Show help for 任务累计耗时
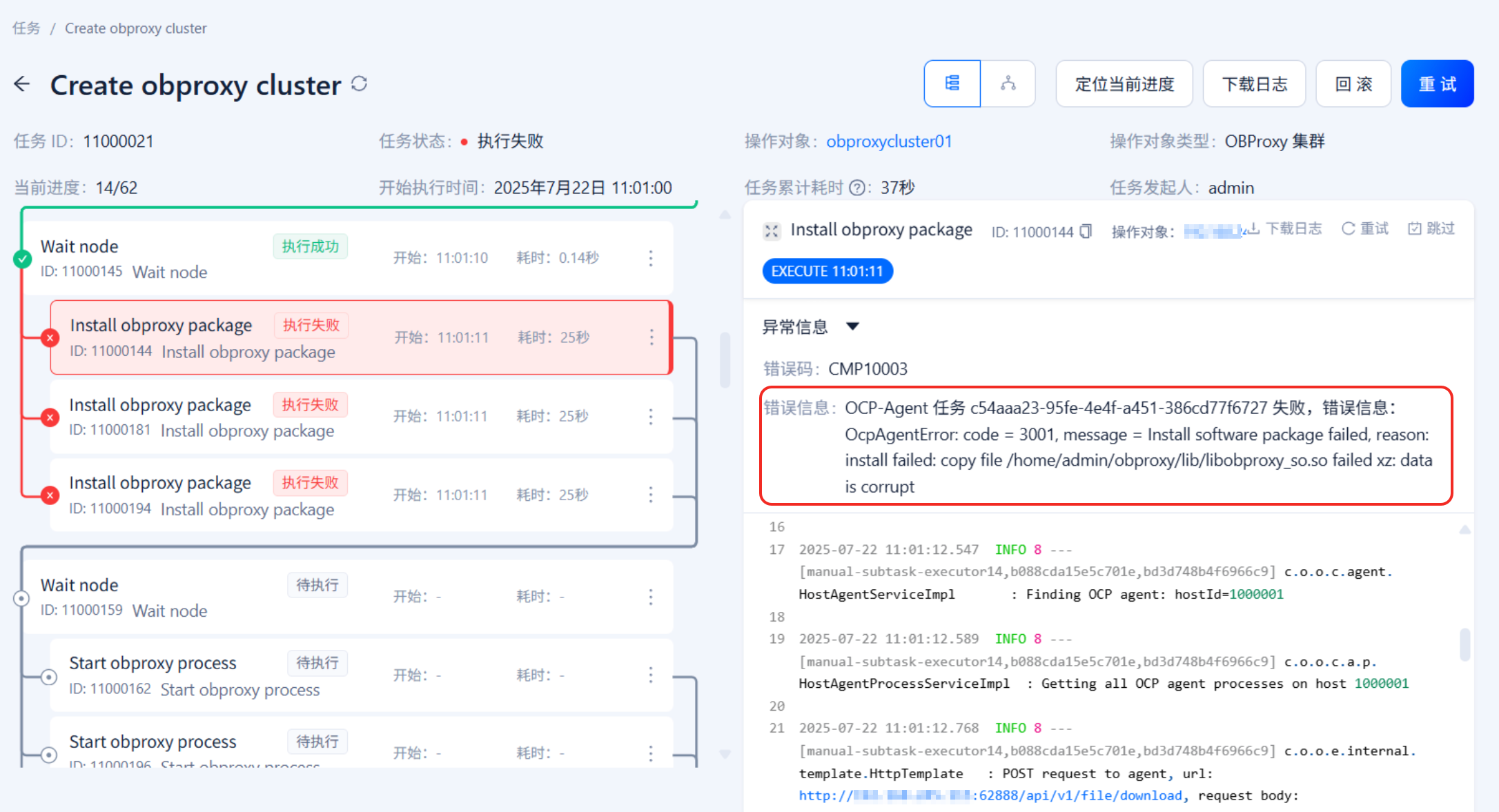The image size is (1499, 812). tap(856, 188)
